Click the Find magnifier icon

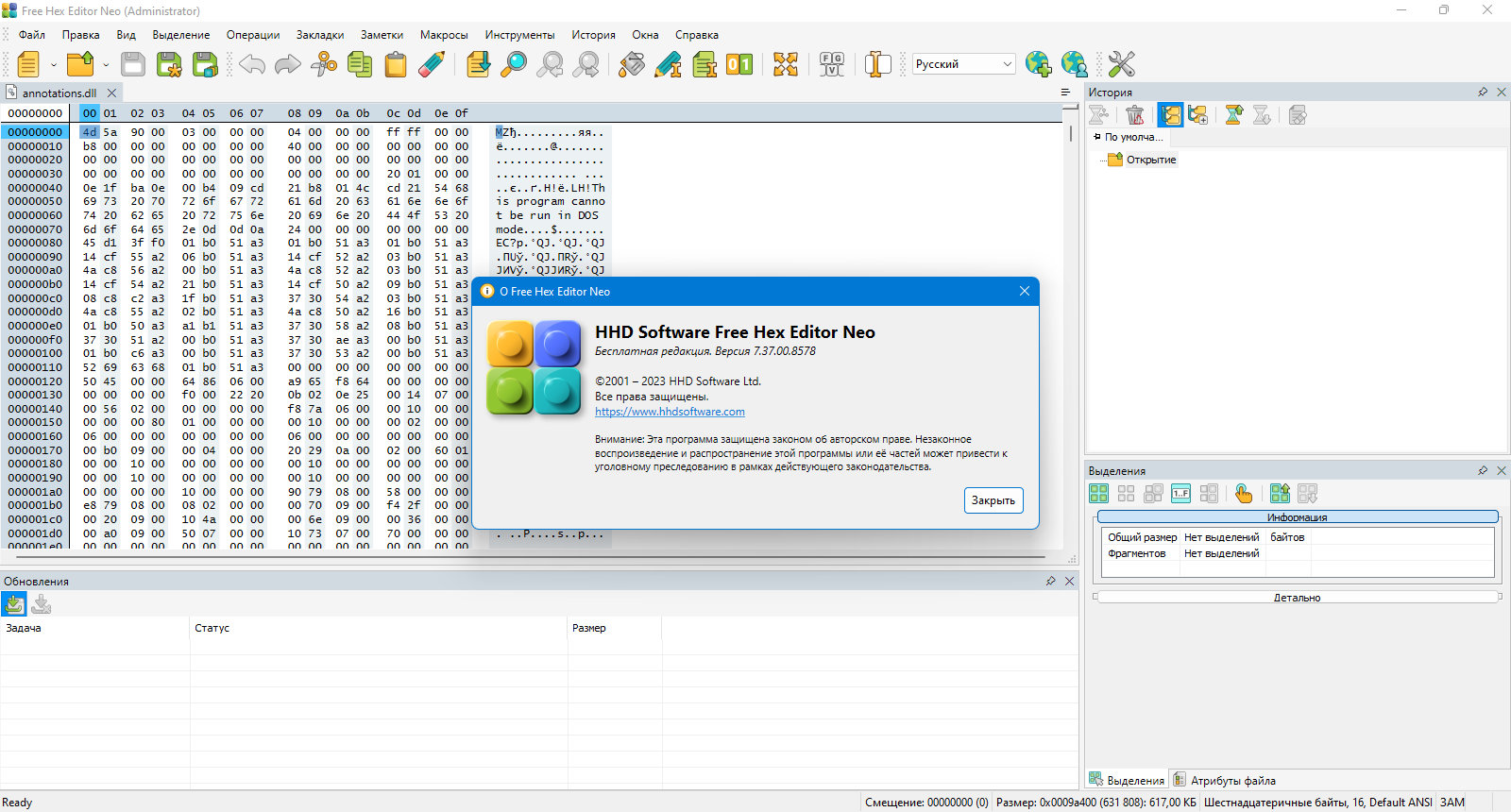coord(514,64)
